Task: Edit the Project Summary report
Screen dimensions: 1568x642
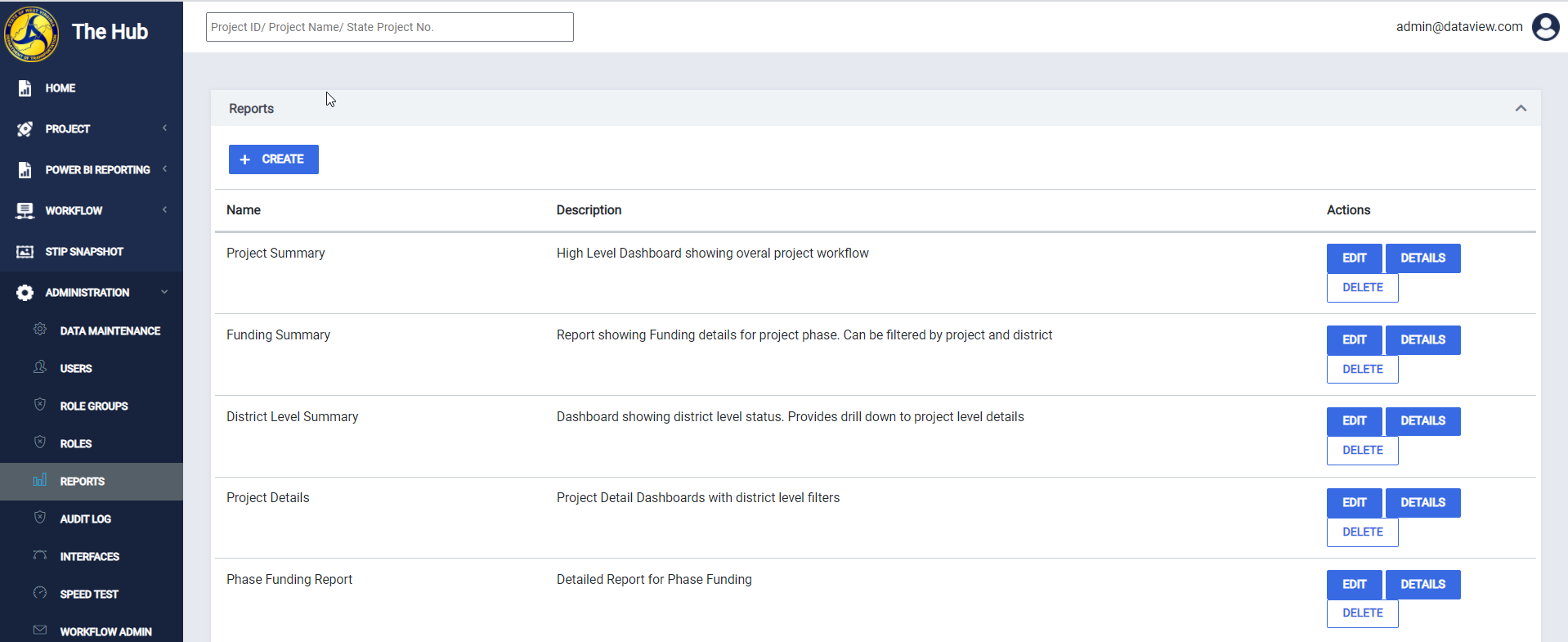Action: (1354, 258)
